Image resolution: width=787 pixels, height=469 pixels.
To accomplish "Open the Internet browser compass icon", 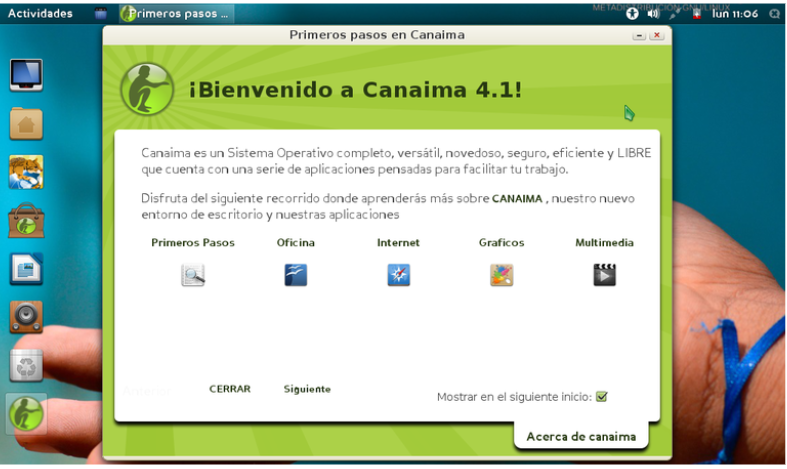I will (x=399, y=275).
